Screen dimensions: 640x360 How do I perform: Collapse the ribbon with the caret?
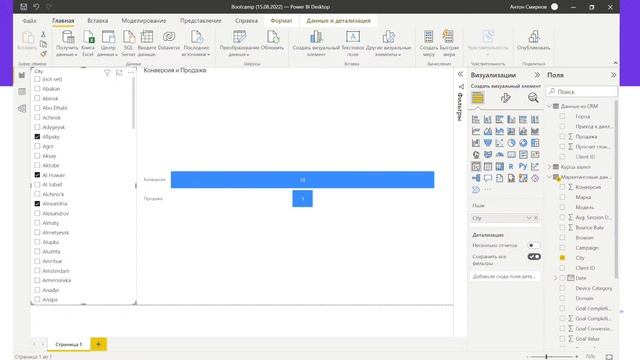(615, 63)
